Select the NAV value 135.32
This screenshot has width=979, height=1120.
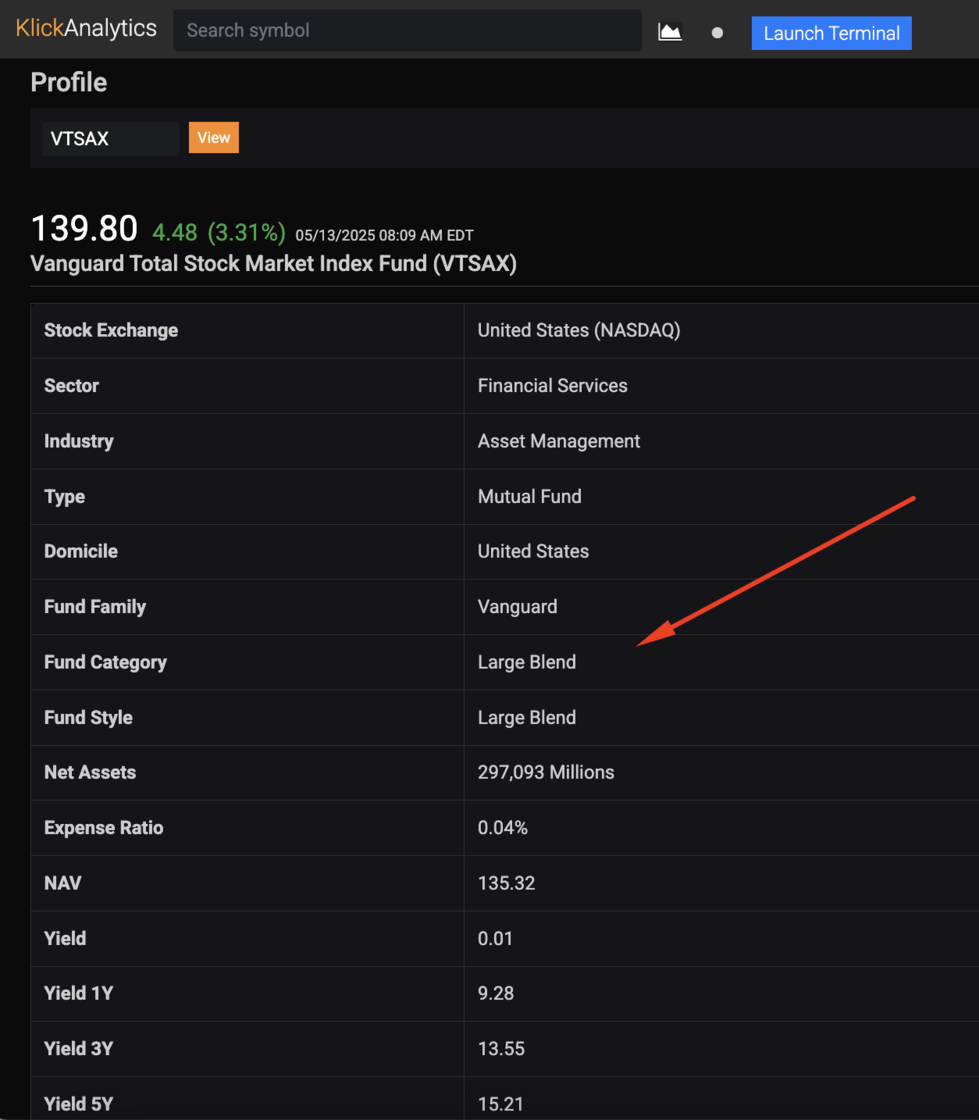(x=506, y=883)
